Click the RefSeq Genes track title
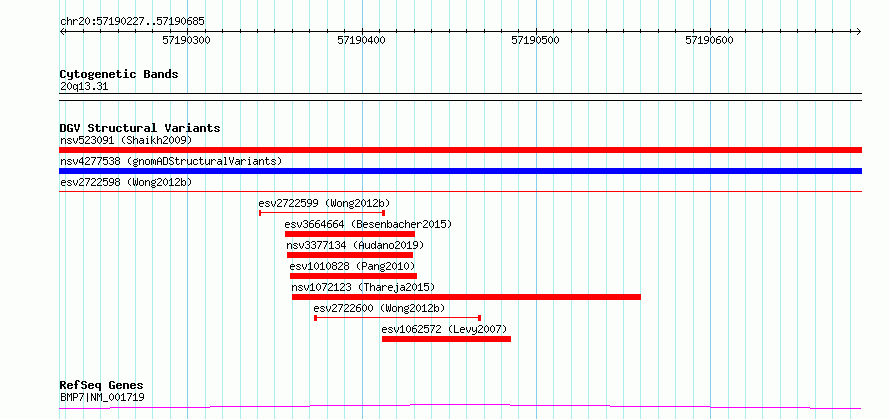The image size is (890, 419). [102, 386]
